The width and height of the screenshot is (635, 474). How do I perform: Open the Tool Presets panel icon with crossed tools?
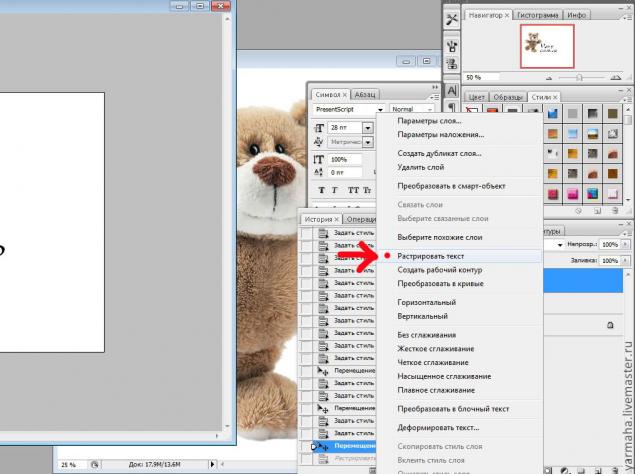coord(452,19)
